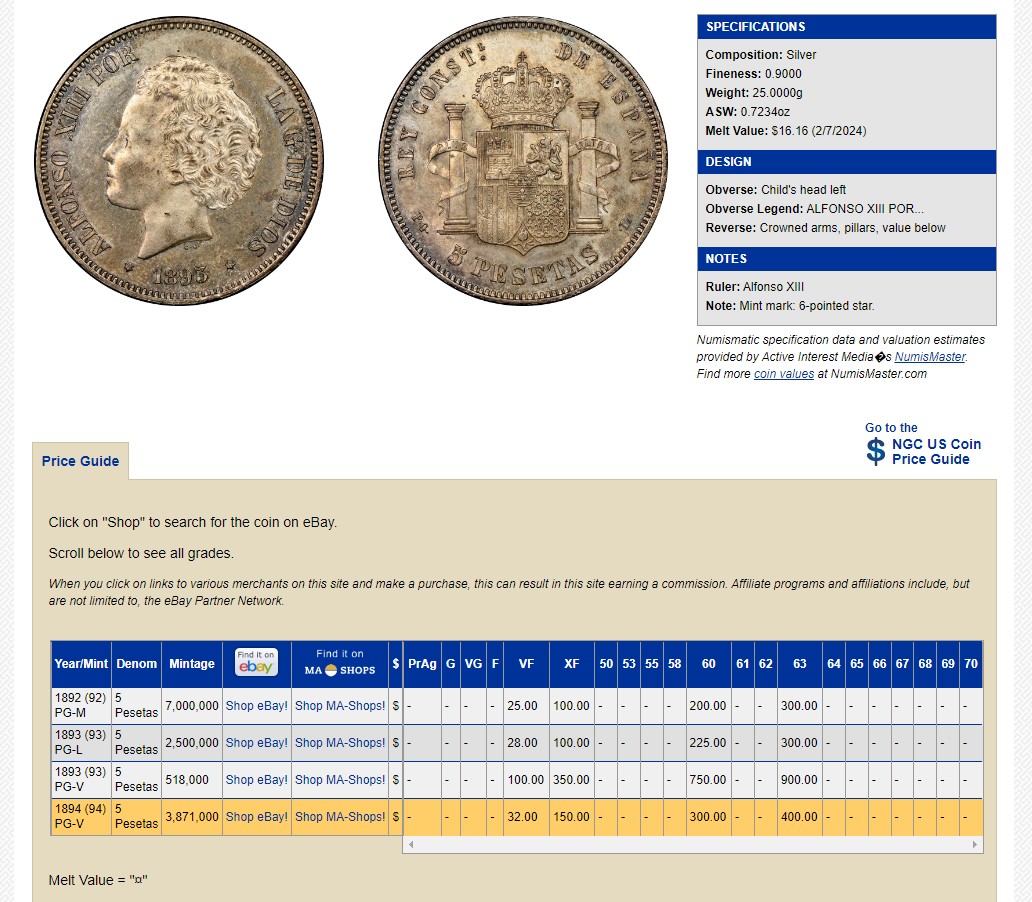This screenshot has width=1032, height=902.
Task: Click the dollar sign NGC price guide icon
Action: point(876,451)
